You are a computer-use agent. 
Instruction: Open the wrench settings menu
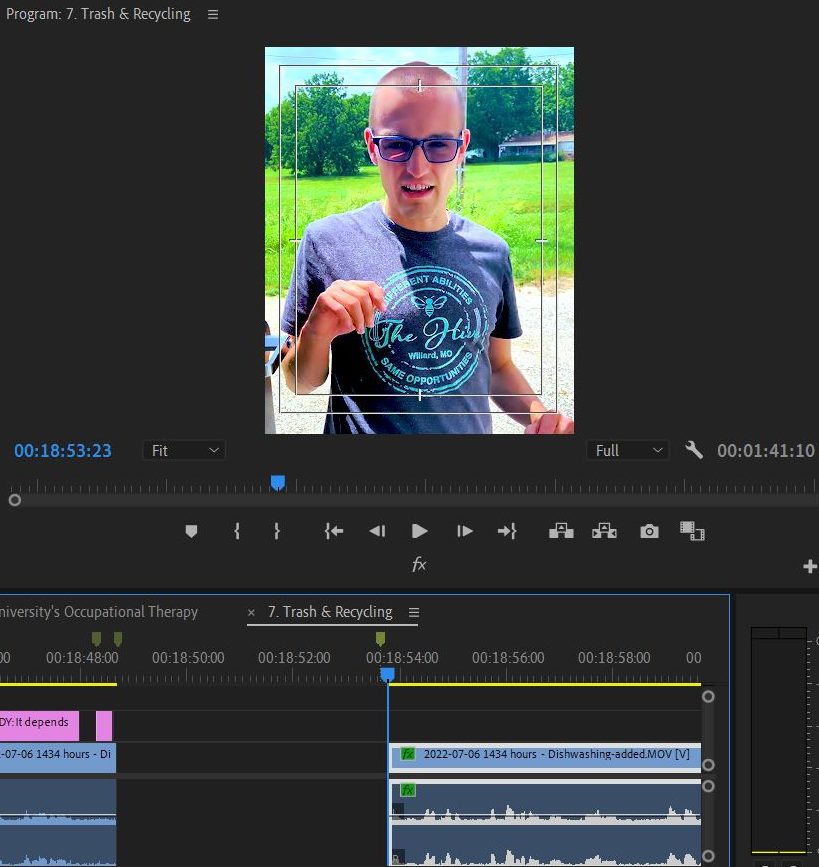(694, 451)
